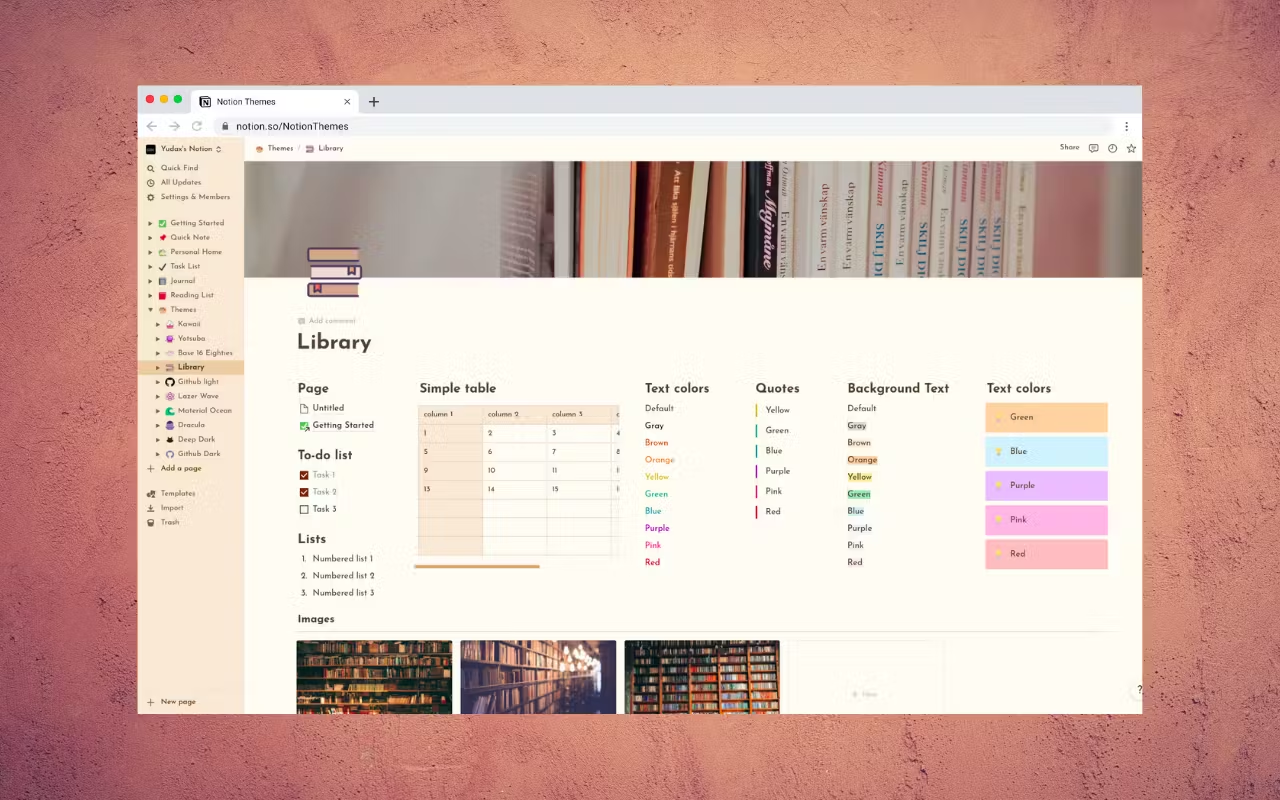
Task: Open page history via the clock icon
Action: 1112,147
